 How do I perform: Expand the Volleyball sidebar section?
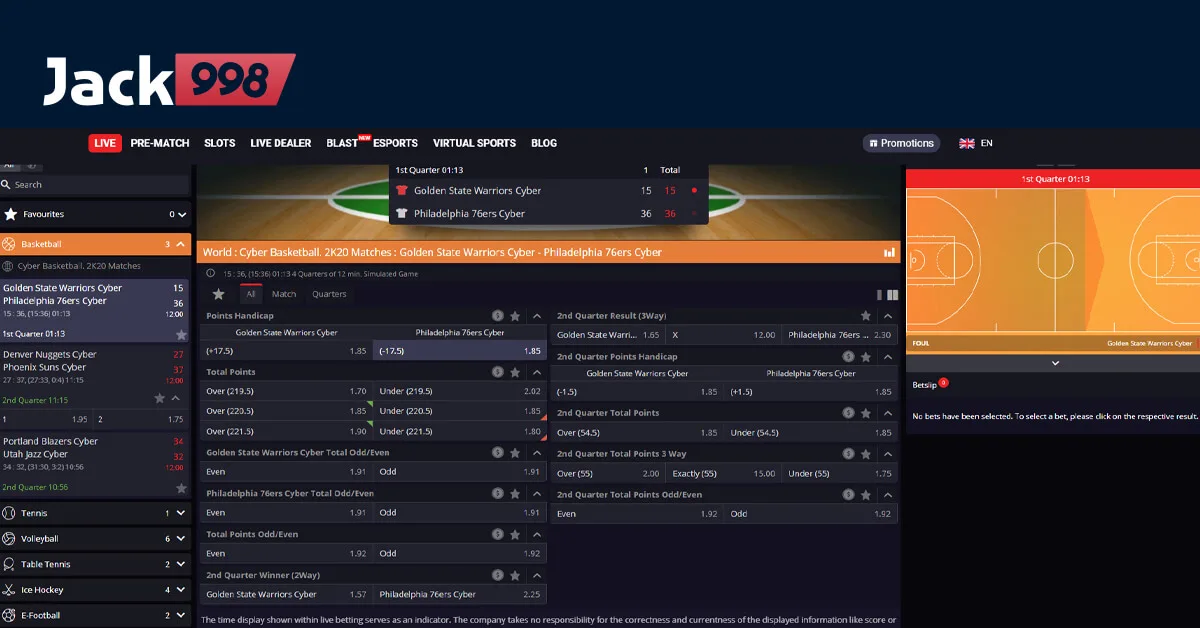(180, 538)
